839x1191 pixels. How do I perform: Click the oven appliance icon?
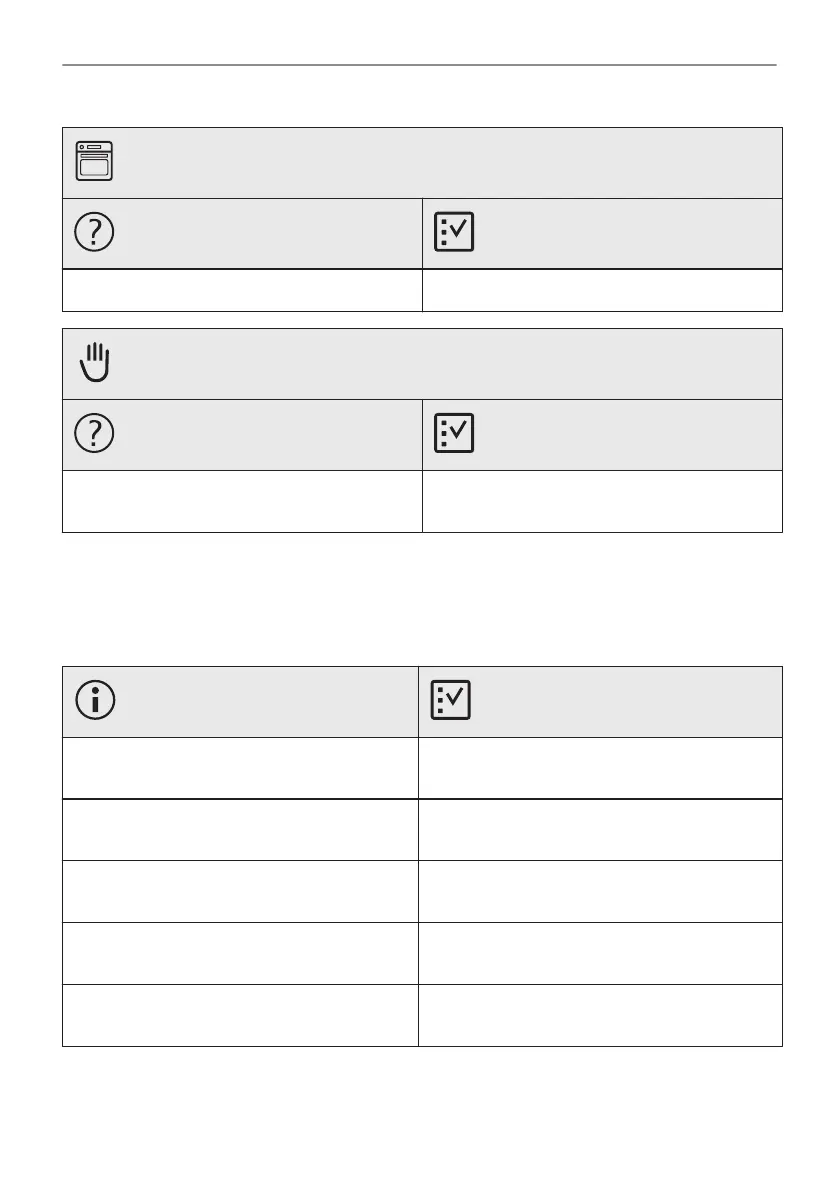94,161
